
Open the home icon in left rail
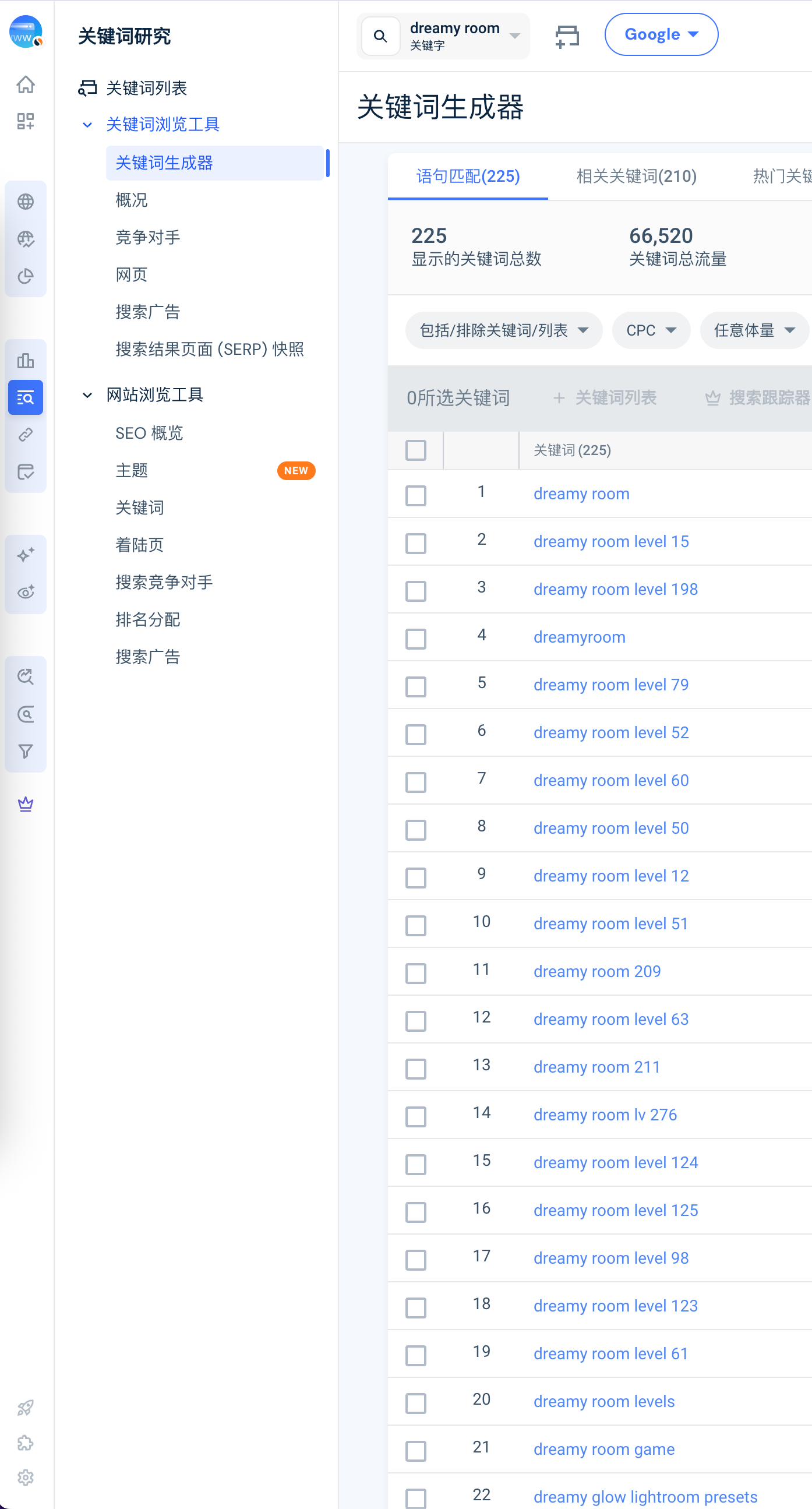coord(25,84)
